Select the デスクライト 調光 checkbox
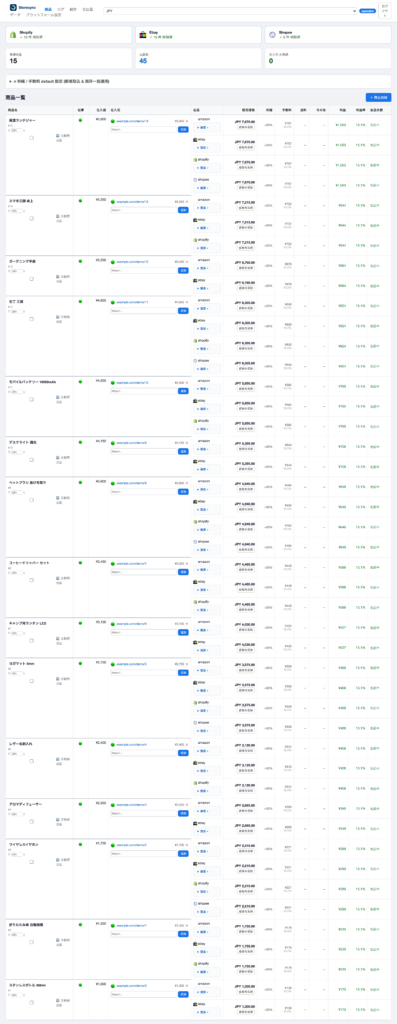The width and height of the screenshot is (397, 1024). point(31,460)
